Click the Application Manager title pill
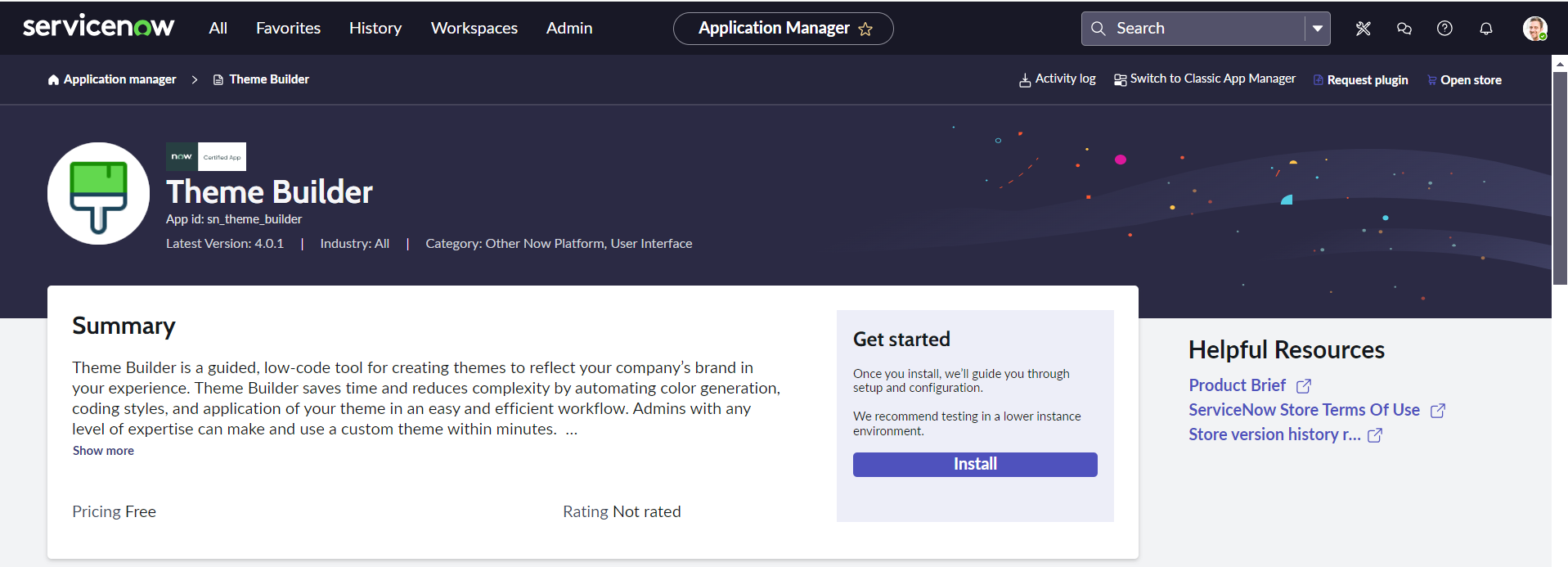The height and width of the screenshot is (567, 1568). pos(783,29)
